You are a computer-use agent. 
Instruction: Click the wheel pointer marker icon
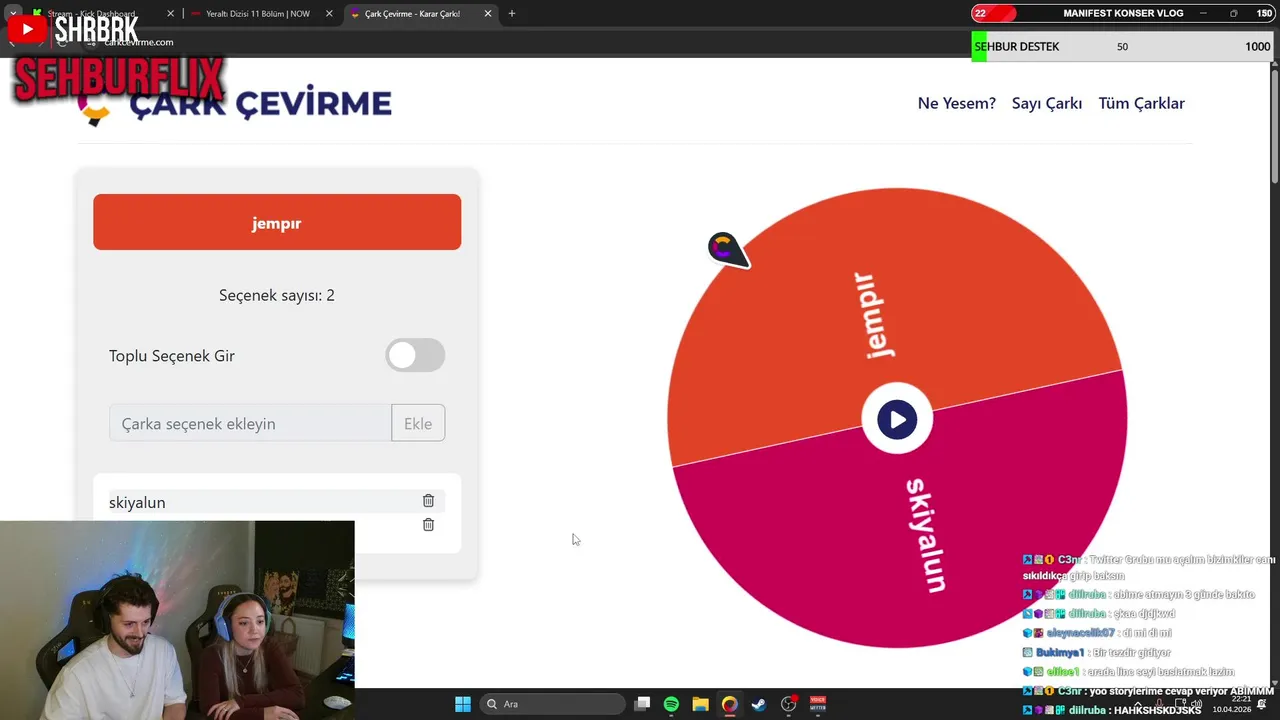[727, 249]
